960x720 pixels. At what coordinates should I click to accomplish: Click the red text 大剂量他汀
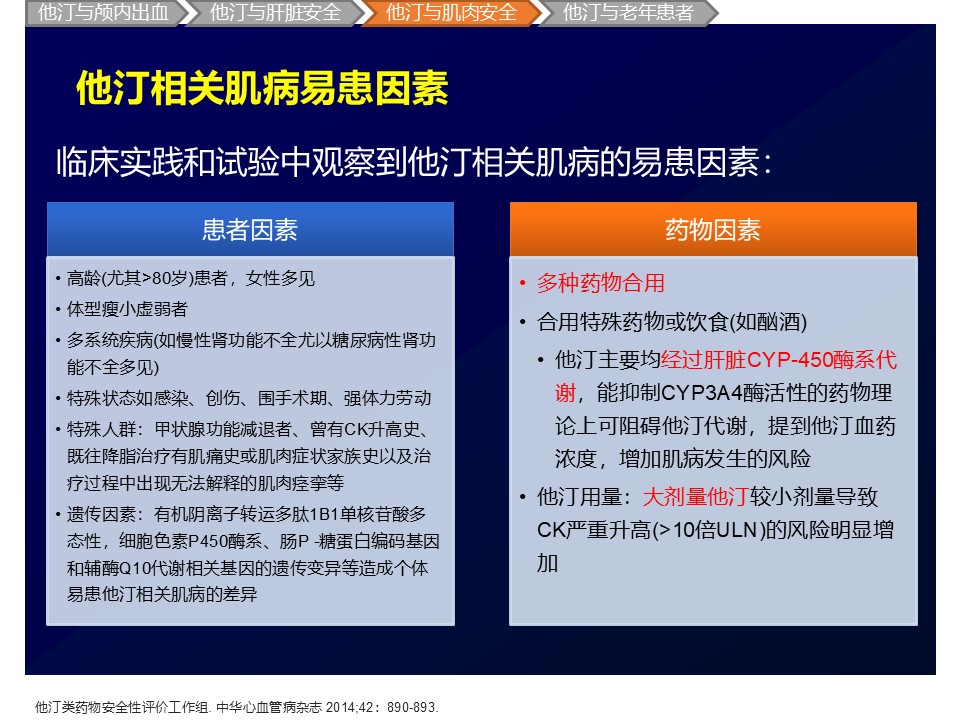[696, 497]
